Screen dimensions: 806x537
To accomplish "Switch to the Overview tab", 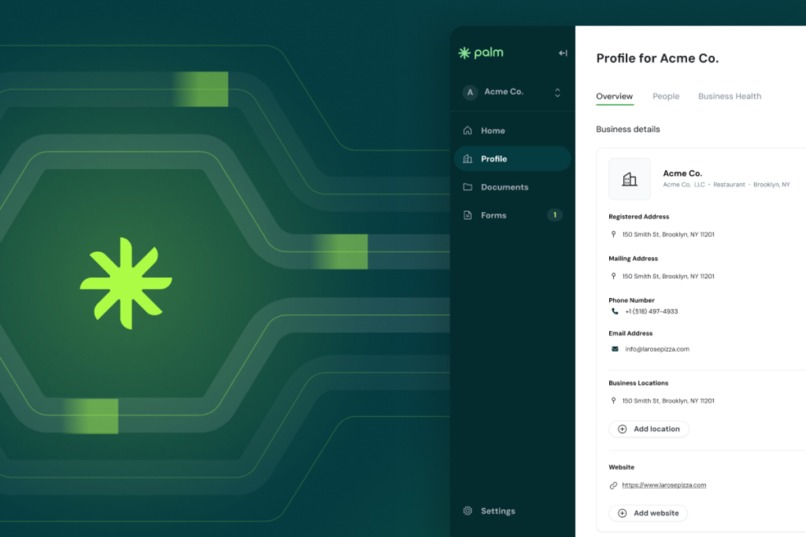I will pyautogui.click(x=614, y=96).
